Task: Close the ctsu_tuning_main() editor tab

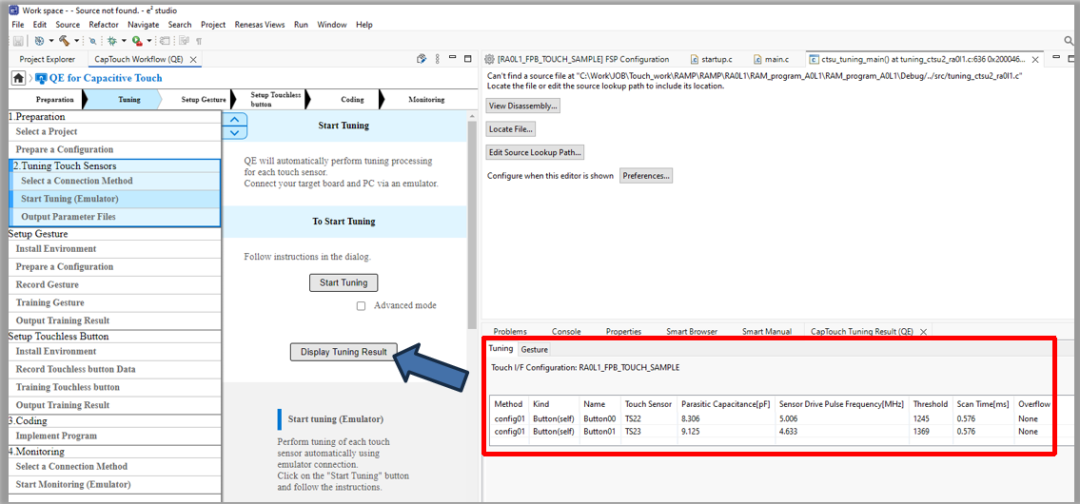Action: coord(1037,59)
